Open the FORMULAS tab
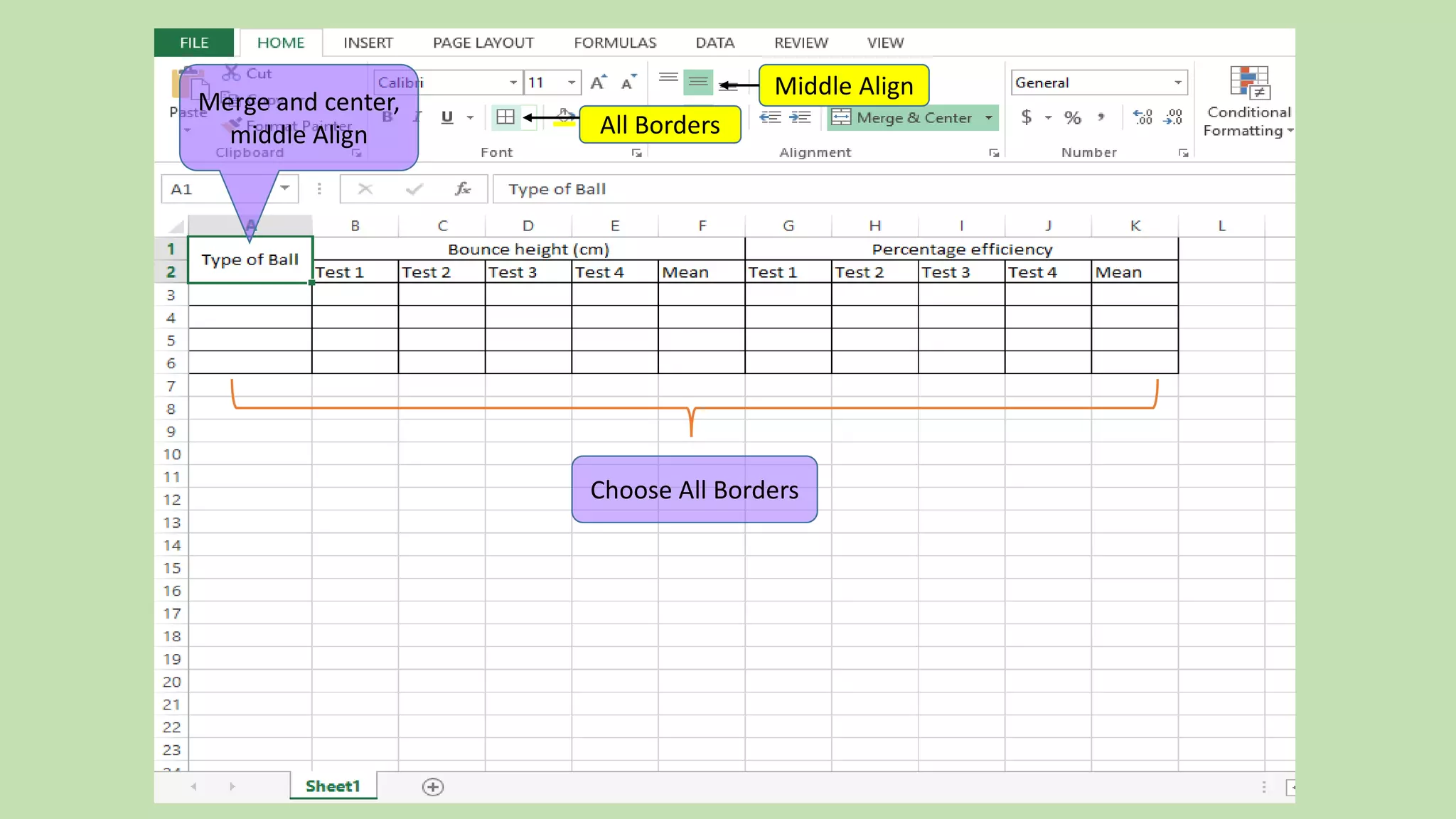 coord(615,43)
